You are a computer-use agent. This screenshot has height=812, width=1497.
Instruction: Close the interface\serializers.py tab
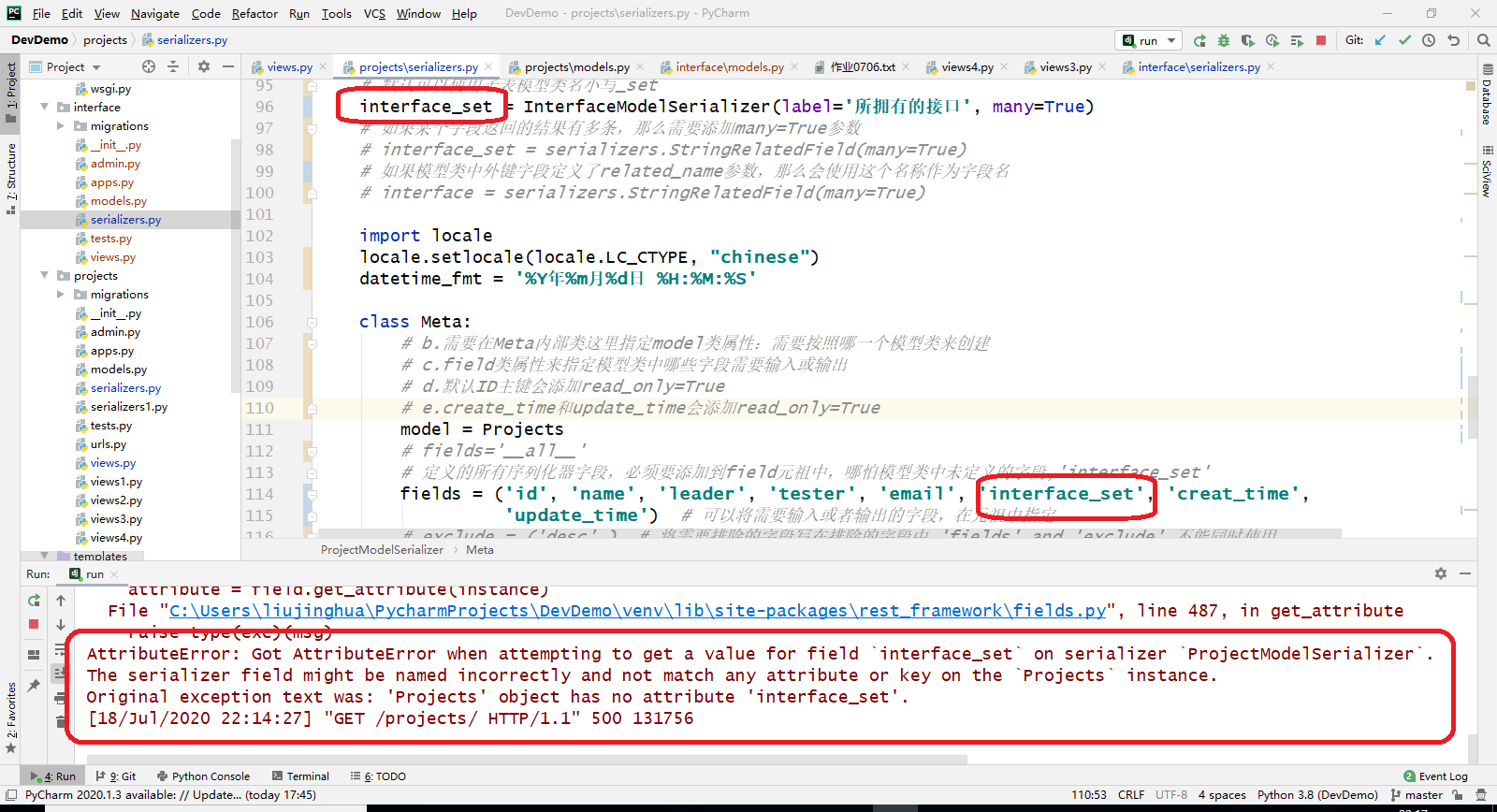click(1271, 66)
